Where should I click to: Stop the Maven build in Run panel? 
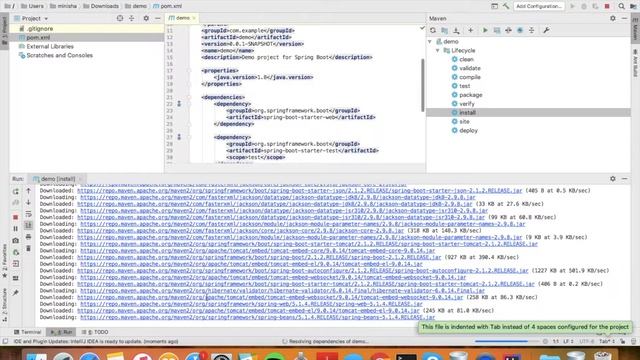click(x=16, y=217)
